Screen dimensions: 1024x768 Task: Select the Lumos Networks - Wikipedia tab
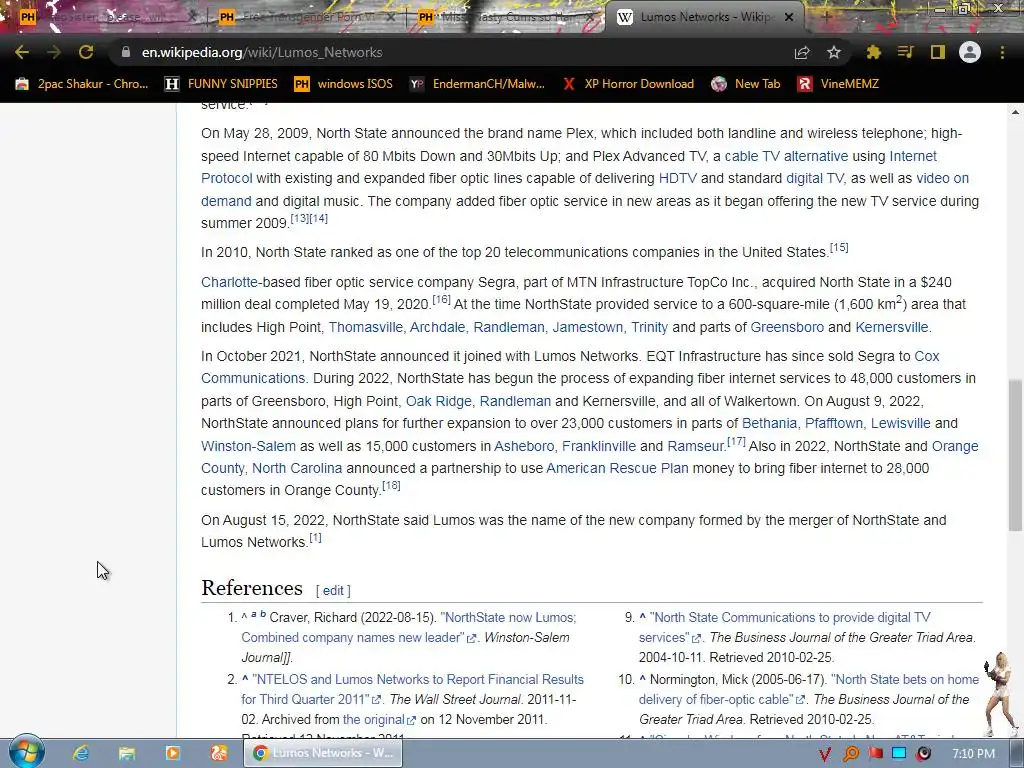click(703, 17)
